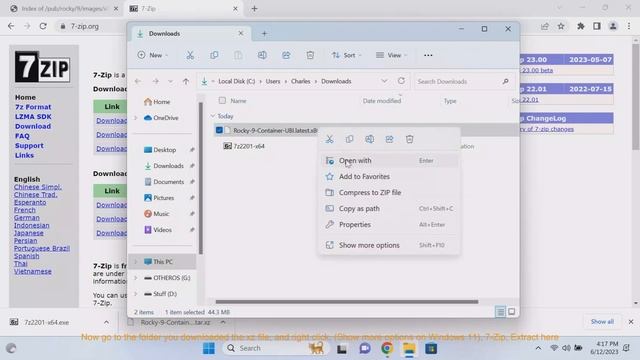Open the Download link in 7-Zip sidebar

tap(33, 126)
